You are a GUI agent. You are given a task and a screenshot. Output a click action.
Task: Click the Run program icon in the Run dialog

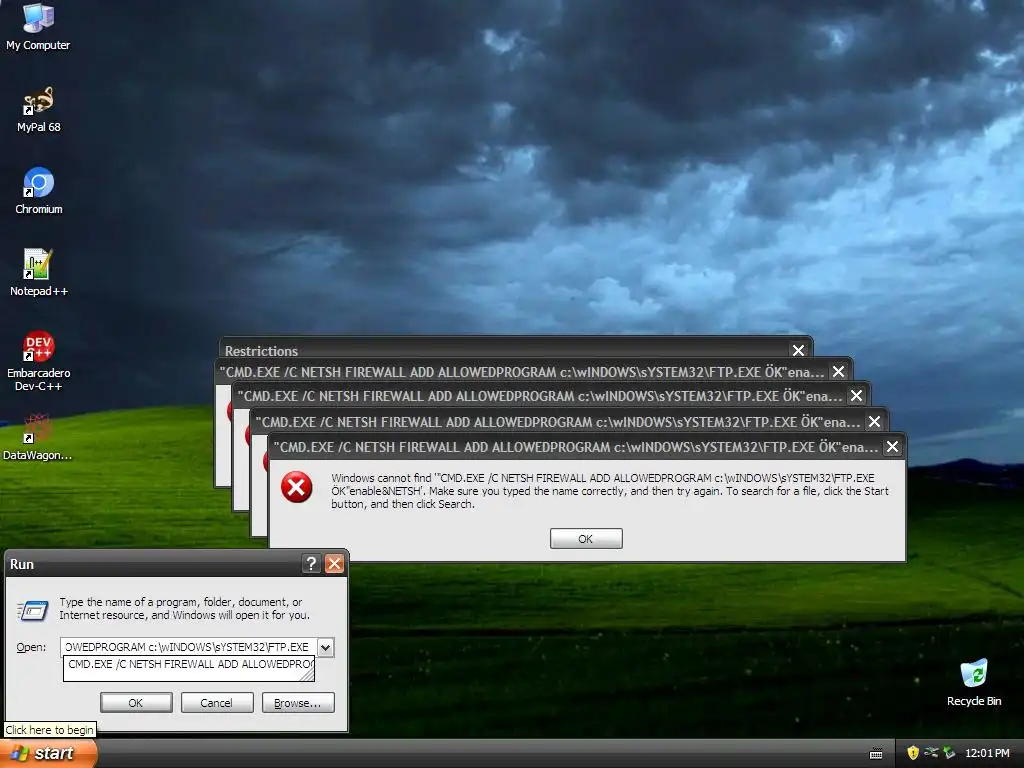pyautogui.click(x=33, y=610)
